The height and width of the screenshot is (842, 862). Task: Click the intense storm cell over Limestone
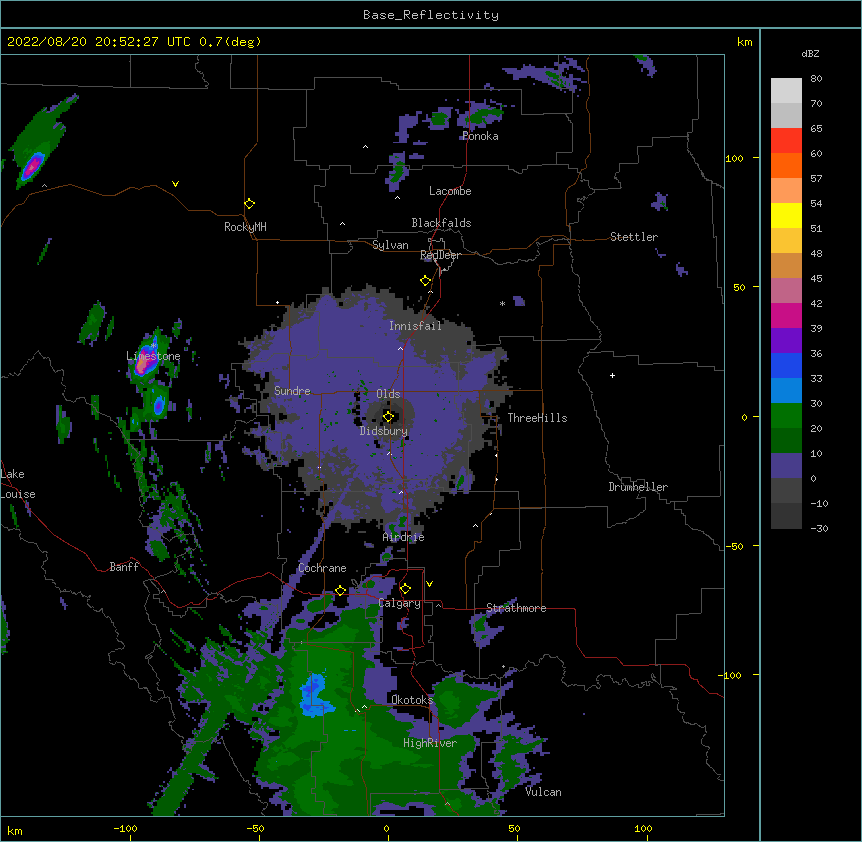pyautogui.click(x=145, y=360)
